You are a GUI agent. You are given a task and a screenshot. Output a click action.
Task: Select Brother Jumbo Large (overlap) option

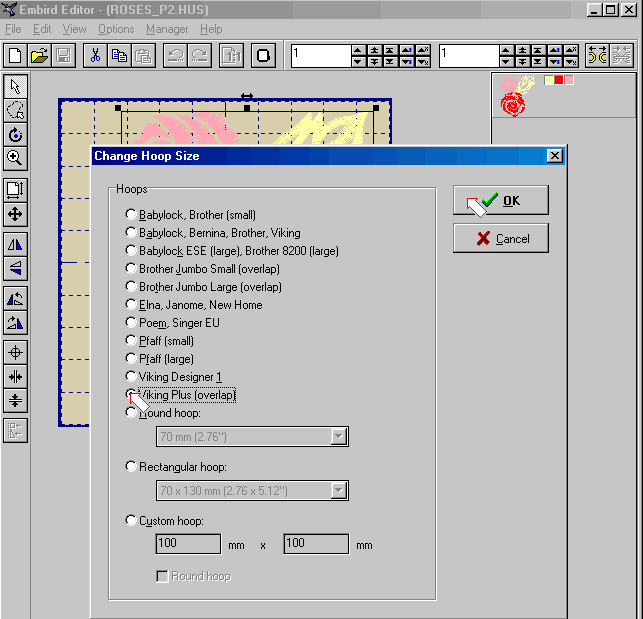[x=204, y=287]
